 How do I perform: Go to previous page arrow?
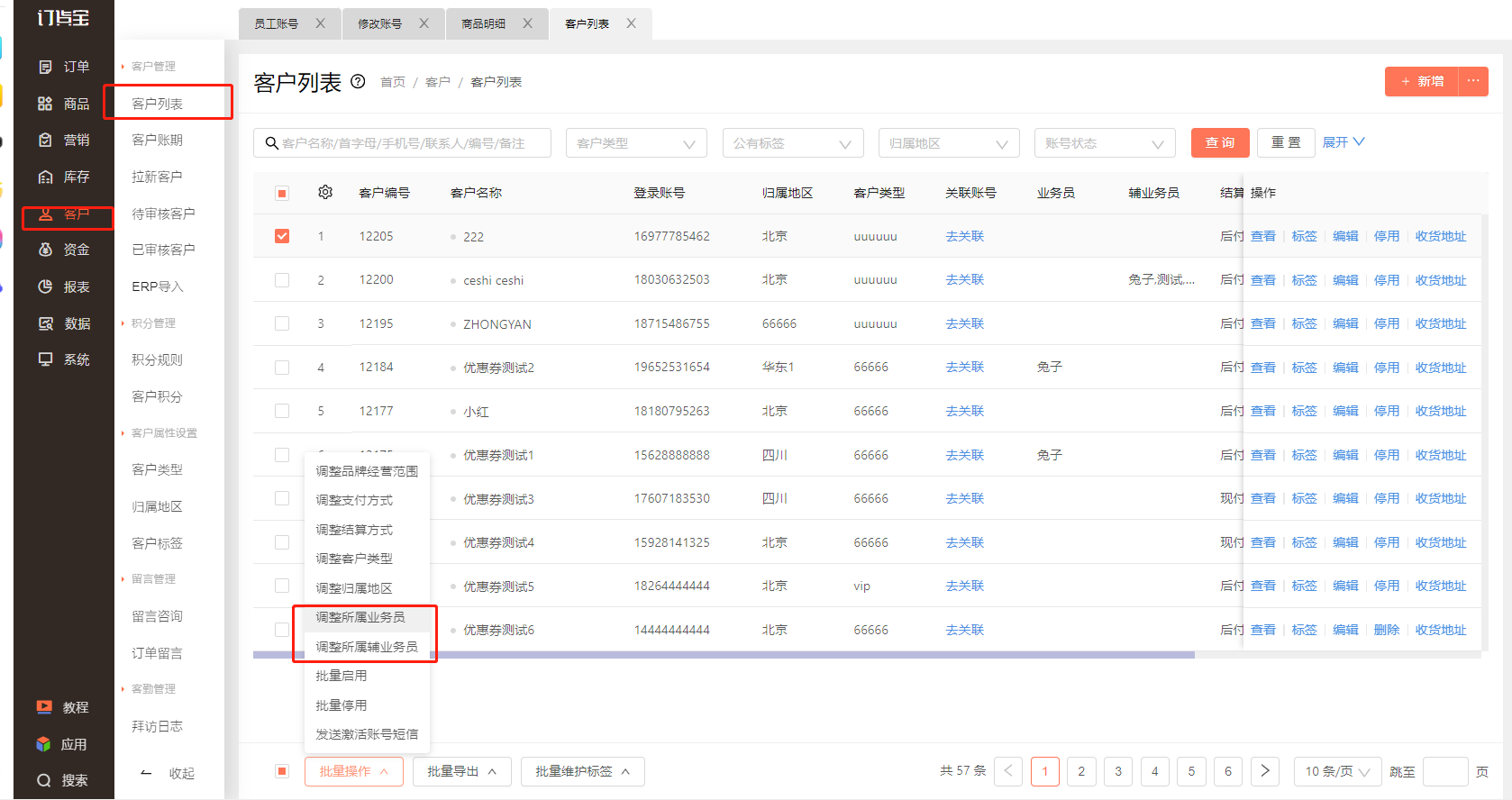(x=1008, y=771)
